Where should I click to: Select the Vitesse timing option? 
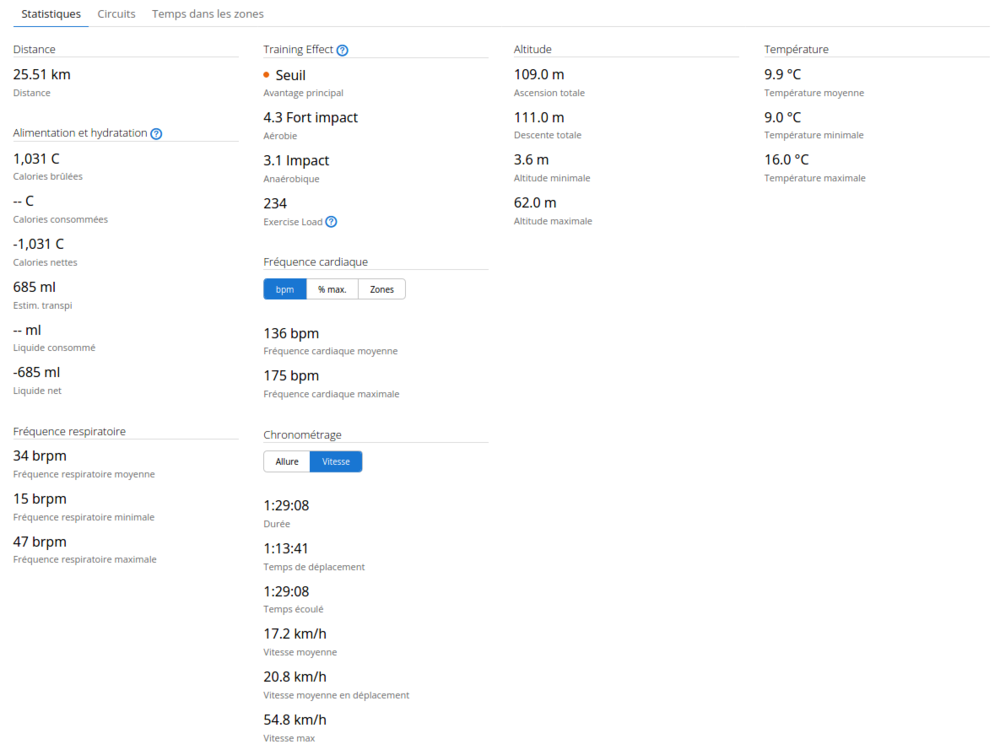[x=336, y=462]
